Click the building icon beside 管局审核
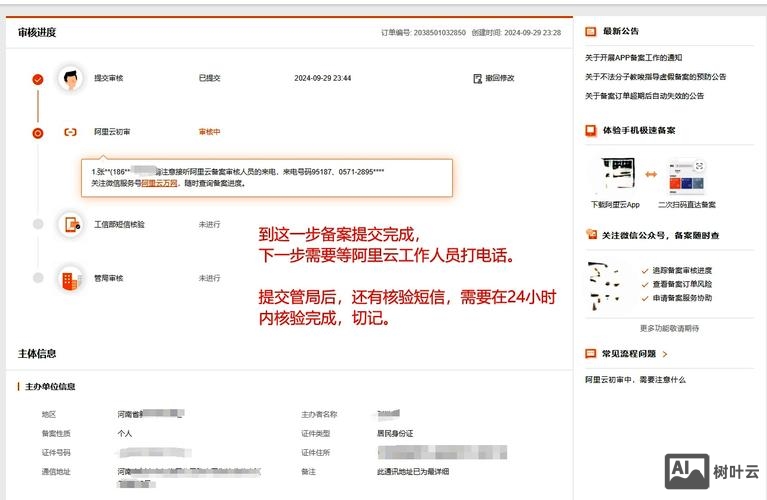This screenshot has width=767, height=500. click(x=70, y=279)
